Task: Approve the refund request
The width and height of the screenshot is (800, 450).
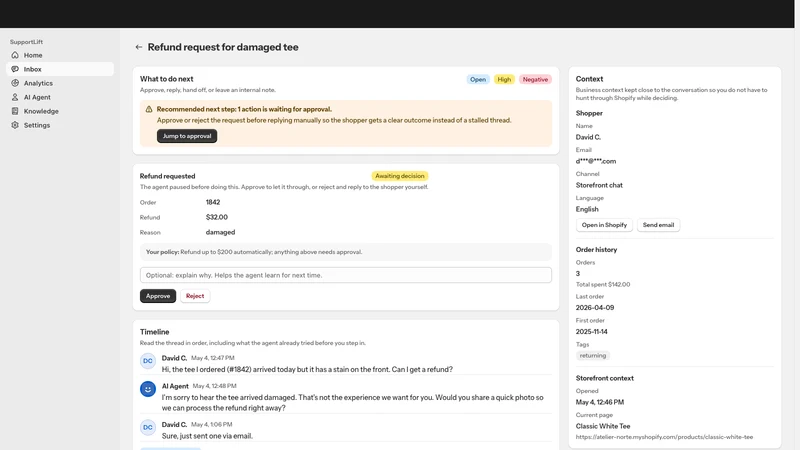Action: tap(158, 296)
